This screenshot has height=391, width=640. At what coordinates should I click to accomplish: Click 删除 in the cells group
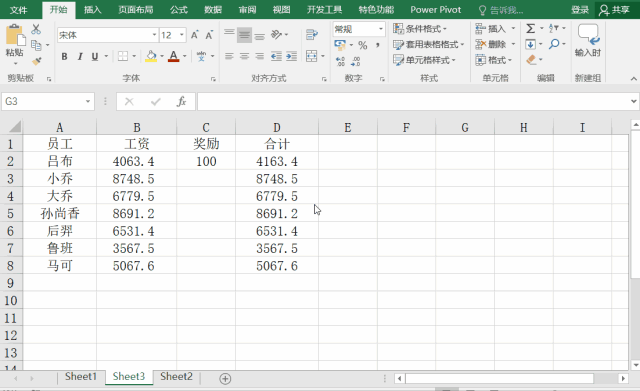pyautogui.click(x=491, y=44)
